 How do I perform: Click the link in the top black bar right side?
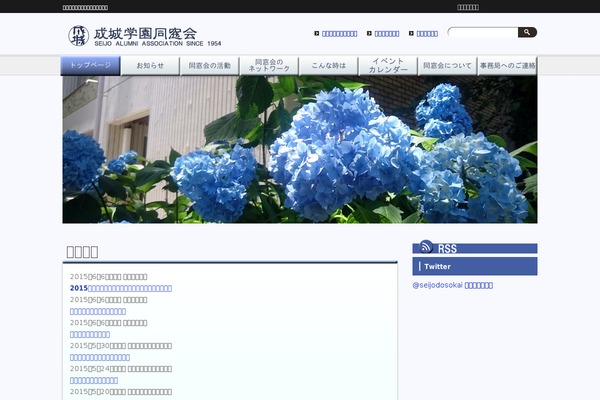468,7
